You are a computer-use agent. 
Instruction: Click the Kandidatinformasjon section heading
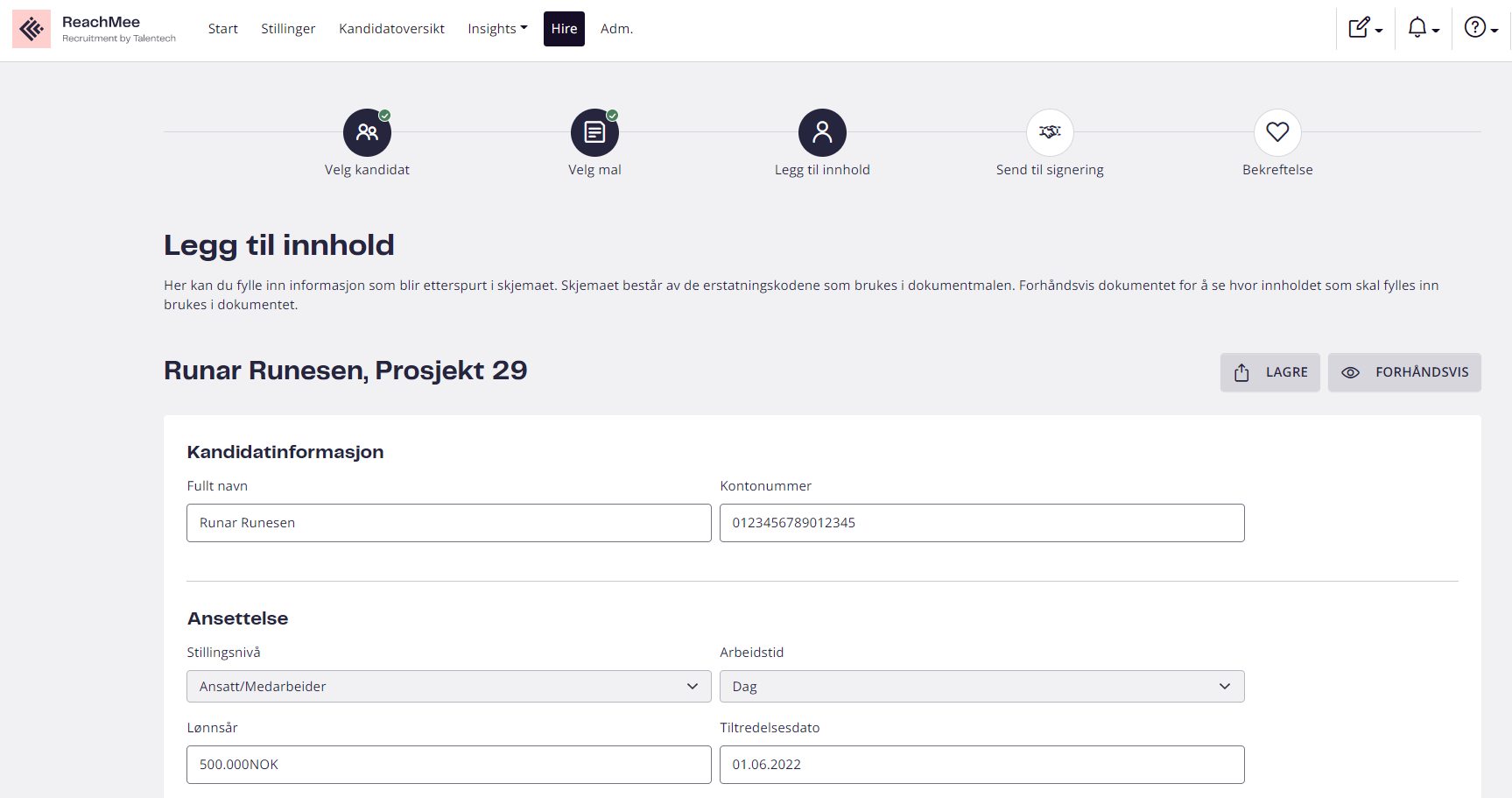285,452
